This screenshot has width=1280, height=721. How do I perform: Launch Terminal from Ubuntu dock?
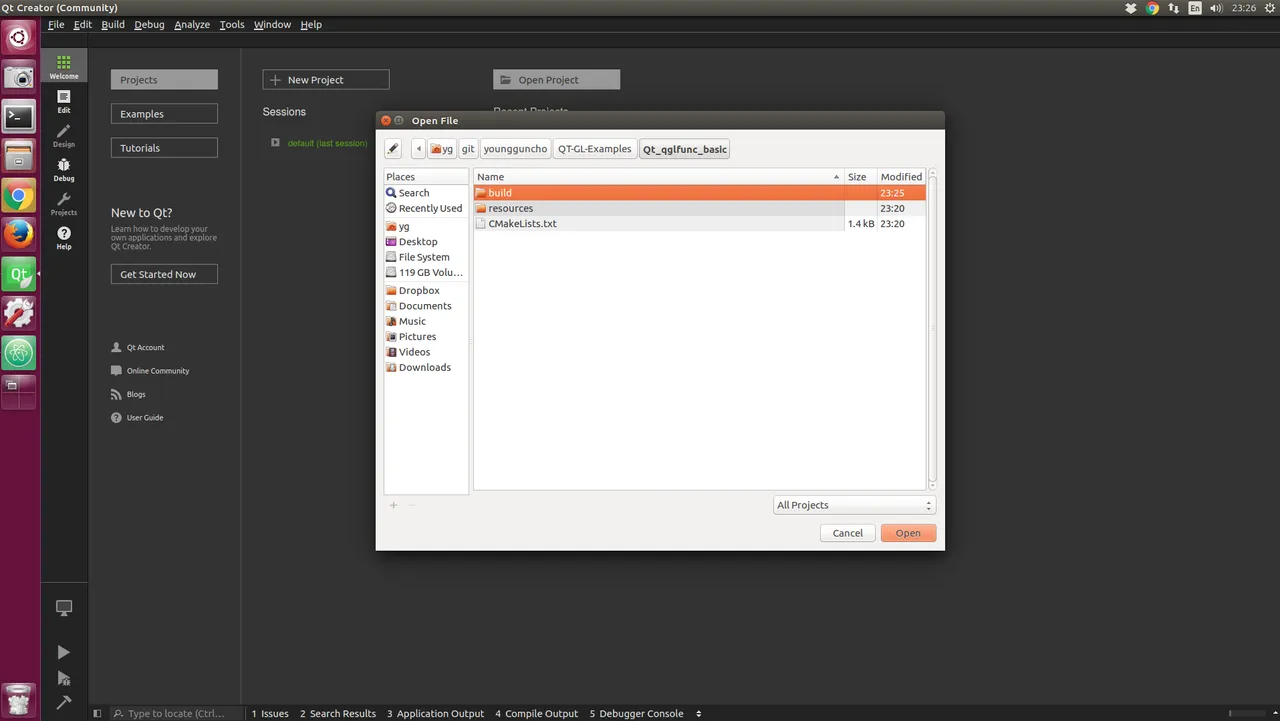tap(19, 116)
